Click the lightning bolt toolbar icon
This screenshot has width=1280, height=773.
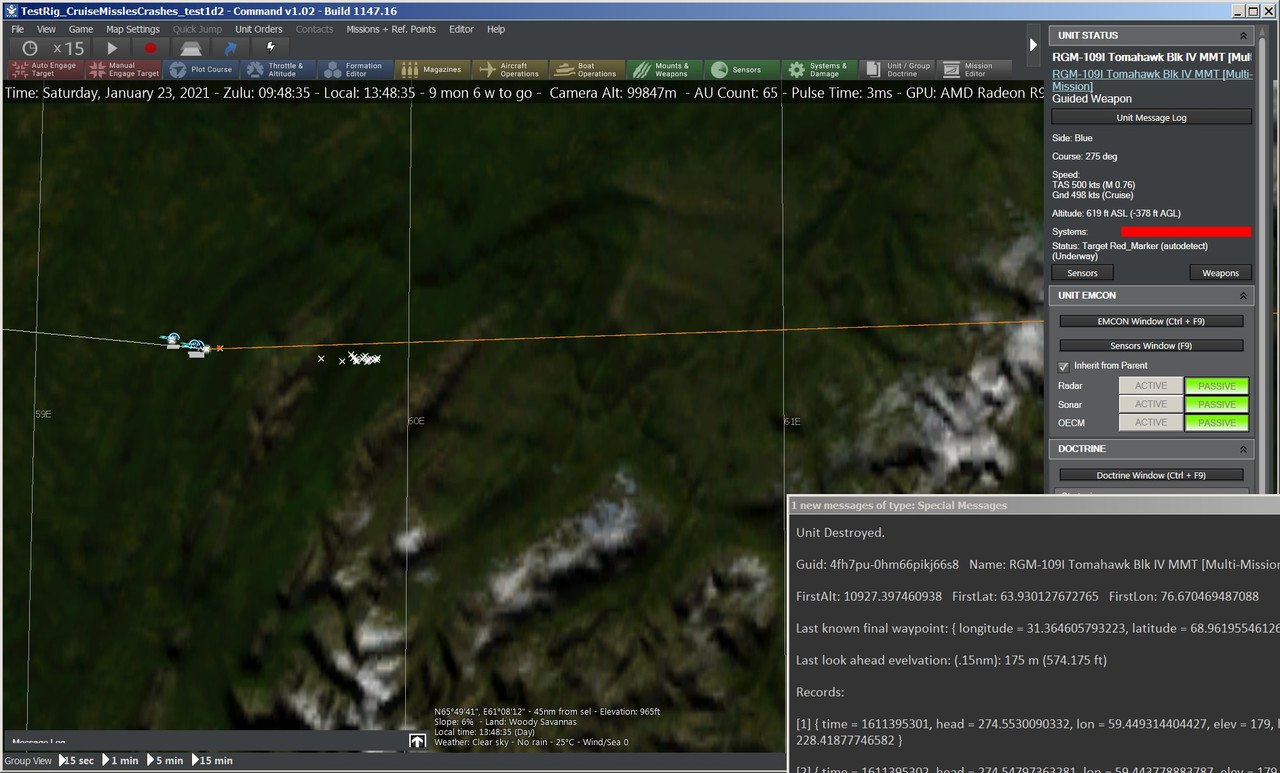click(x=270, y=47)
